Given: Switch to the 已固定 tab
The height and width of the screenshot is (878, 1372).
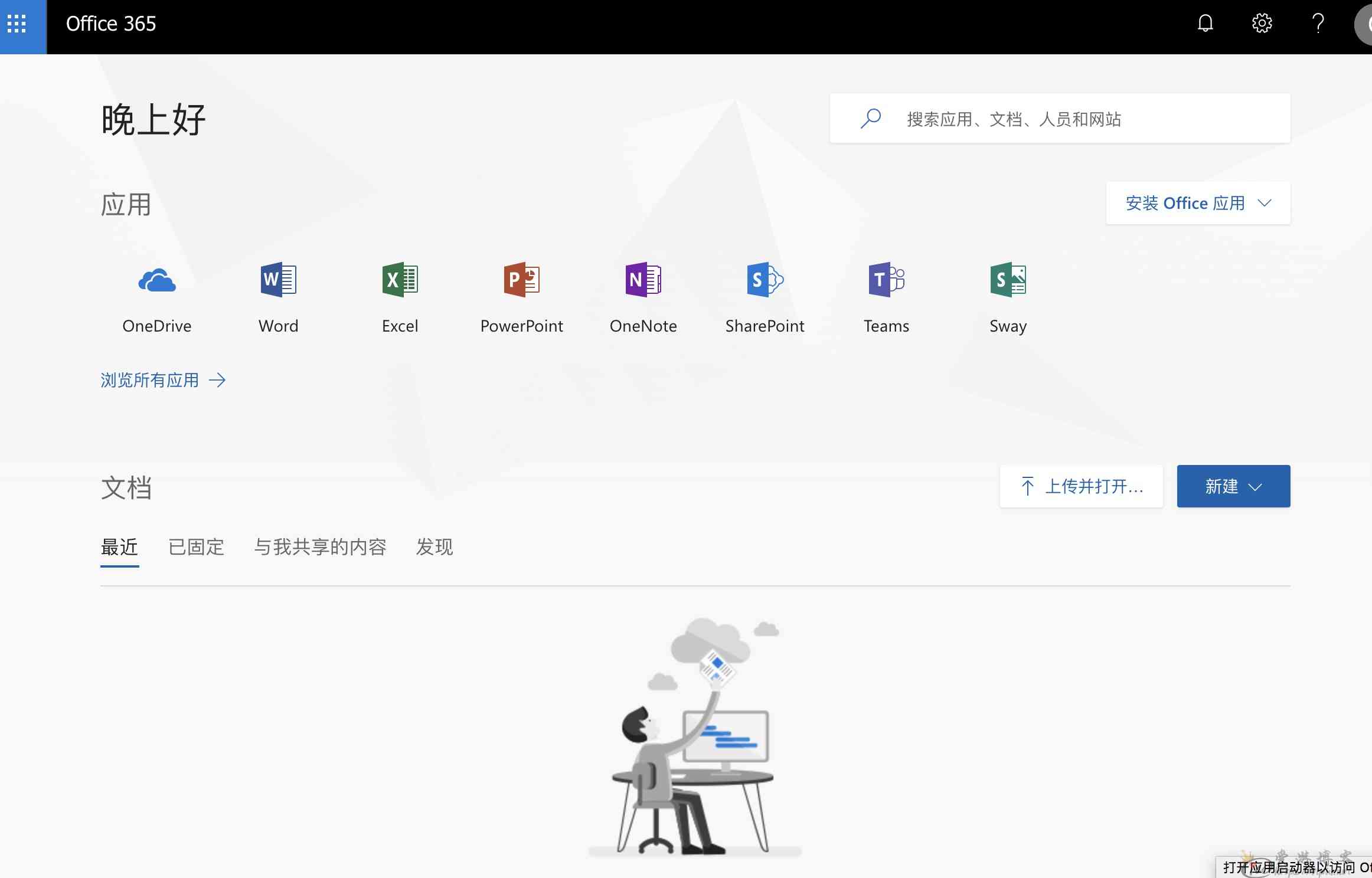Looking at the screenshot, I should (196, 548).
